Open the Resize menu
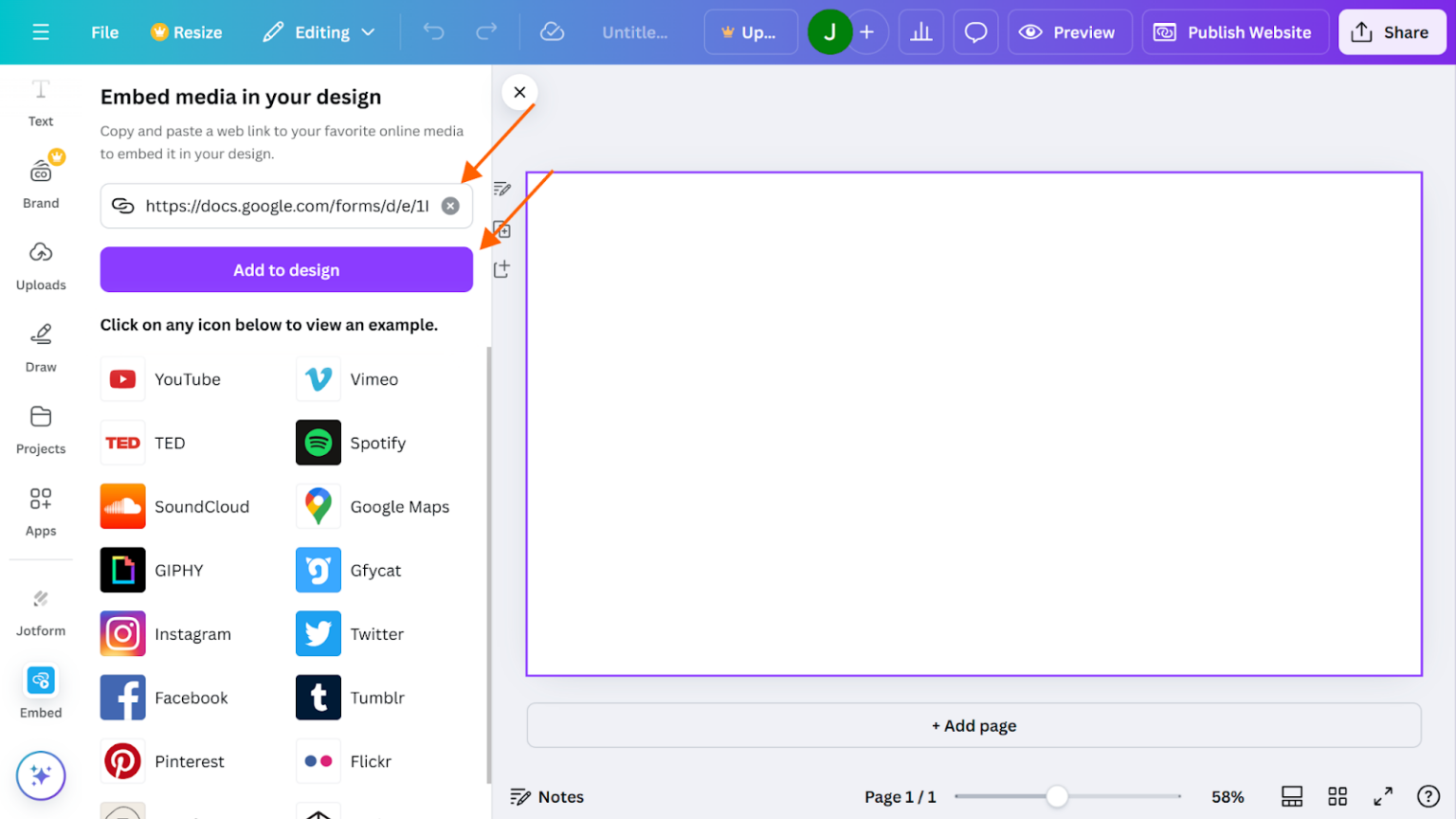 186,31
